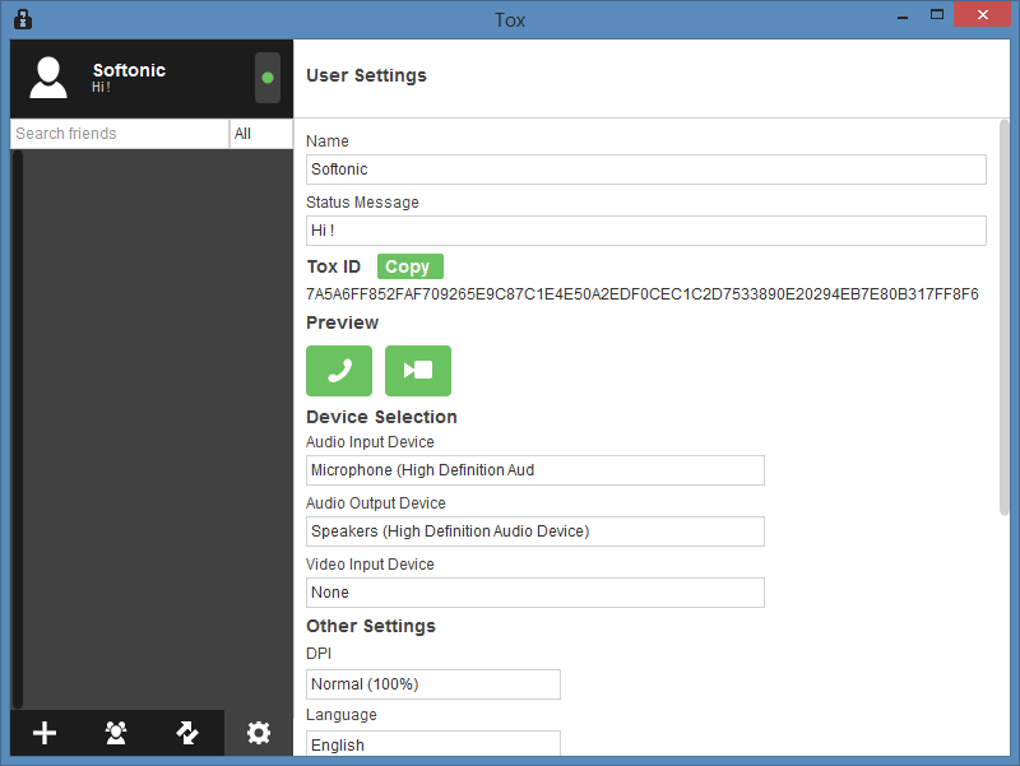Click the Softonic profile avatar
The image size is (1020, 766).
click(x=48, y=78)
